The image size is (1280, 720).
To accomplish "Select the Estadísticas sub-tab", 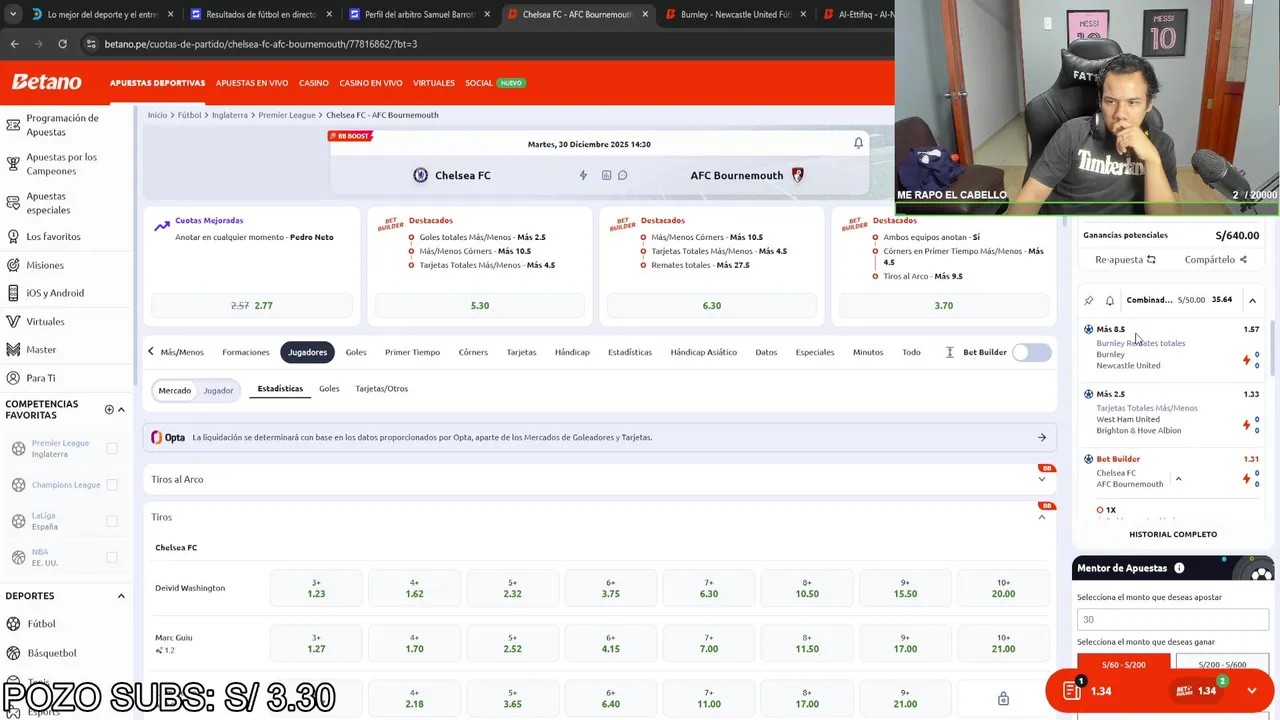I will 280,389.
